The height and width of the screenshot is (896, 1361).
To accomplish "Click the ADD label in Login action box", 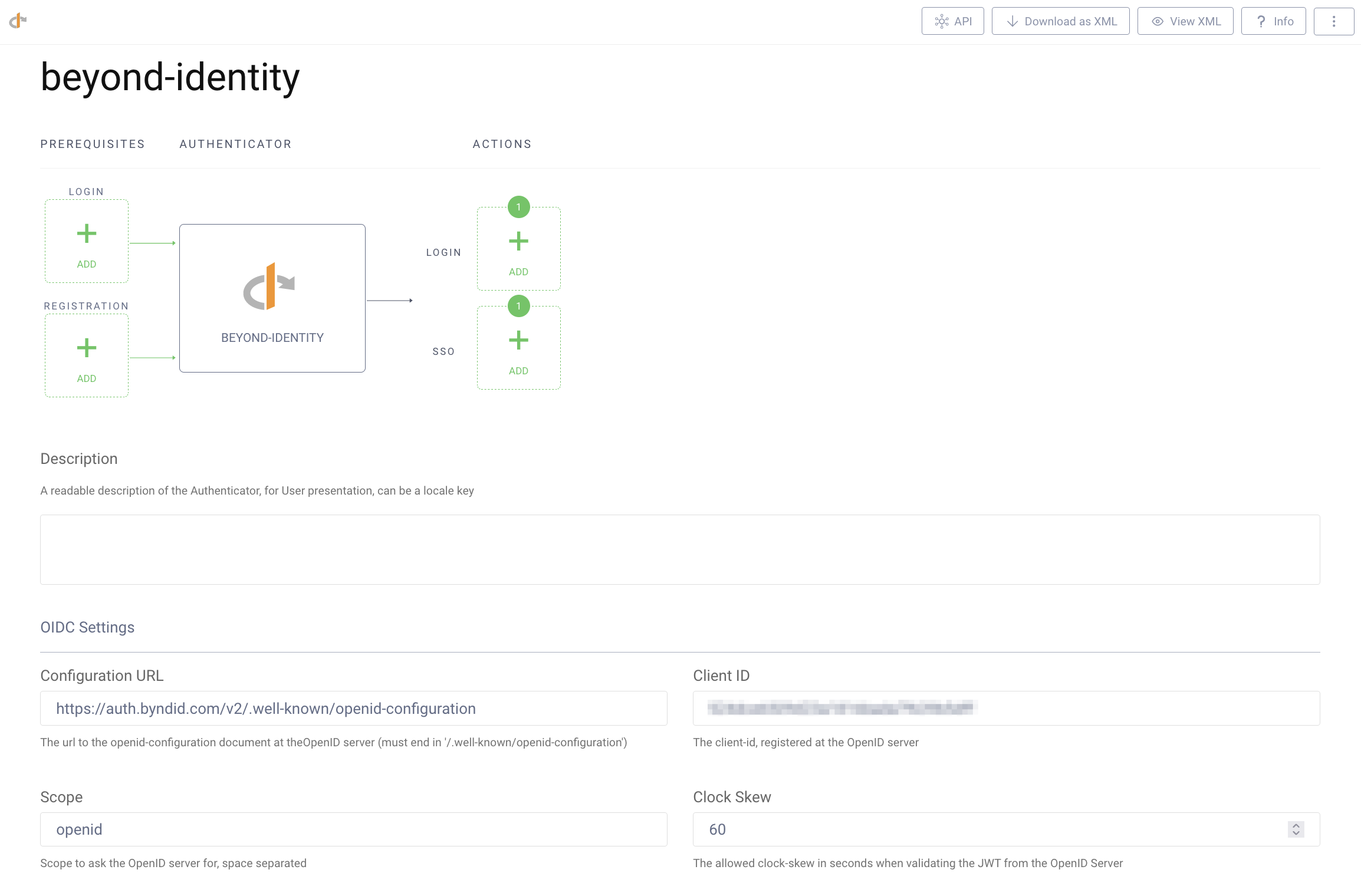I will 519,272.
